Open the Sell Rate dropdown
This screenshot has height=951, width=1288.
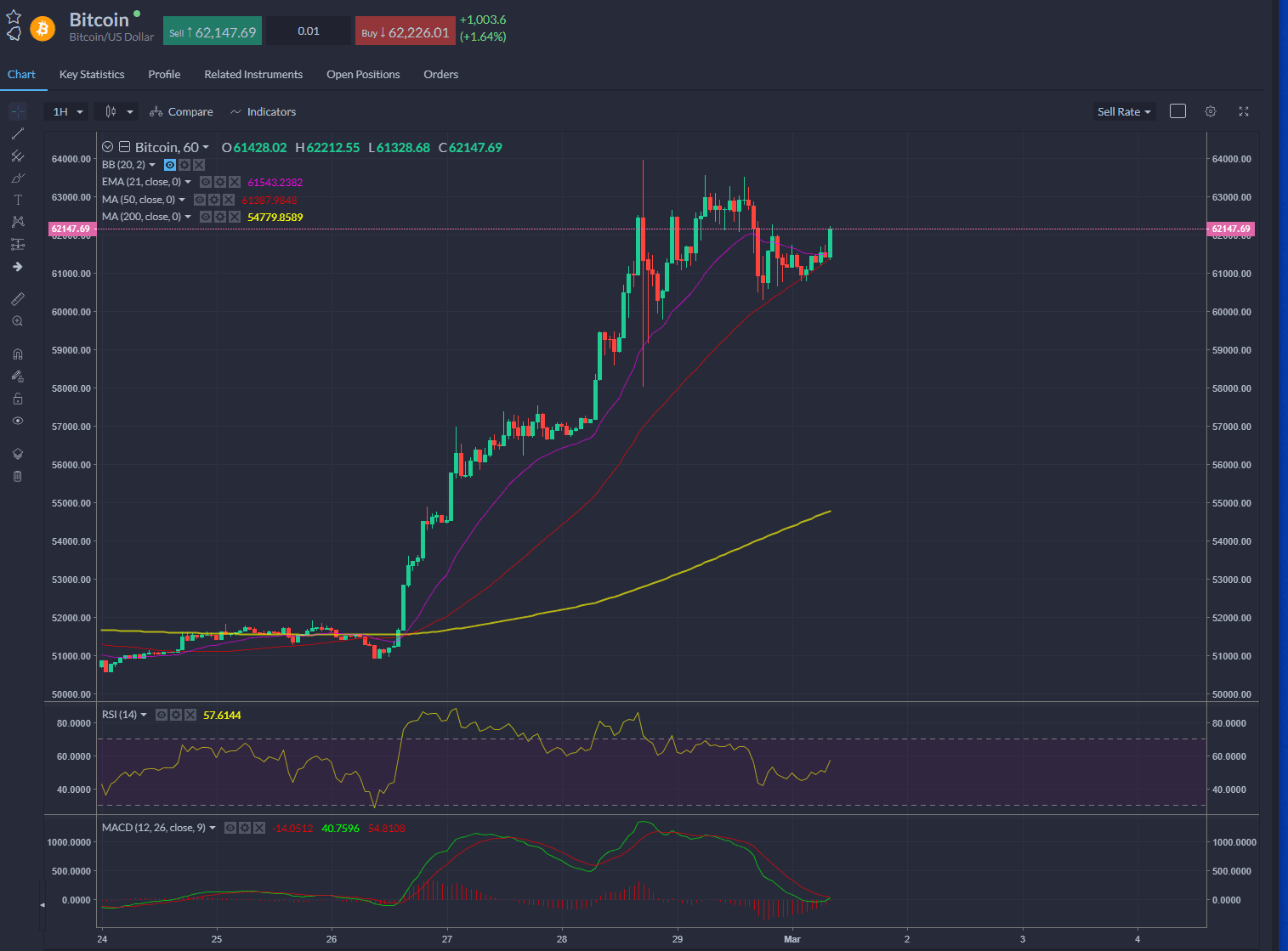1124,111
